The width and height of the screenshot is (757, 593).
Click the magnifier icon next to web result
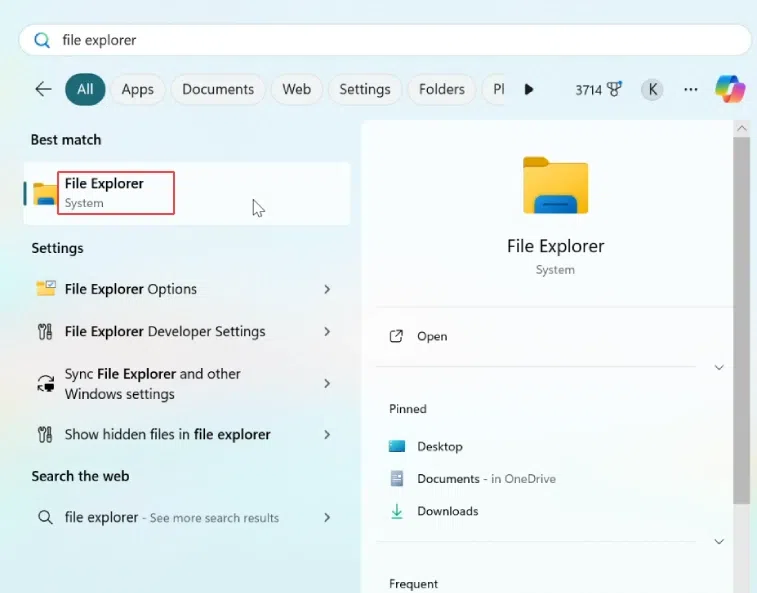[45, 518]
